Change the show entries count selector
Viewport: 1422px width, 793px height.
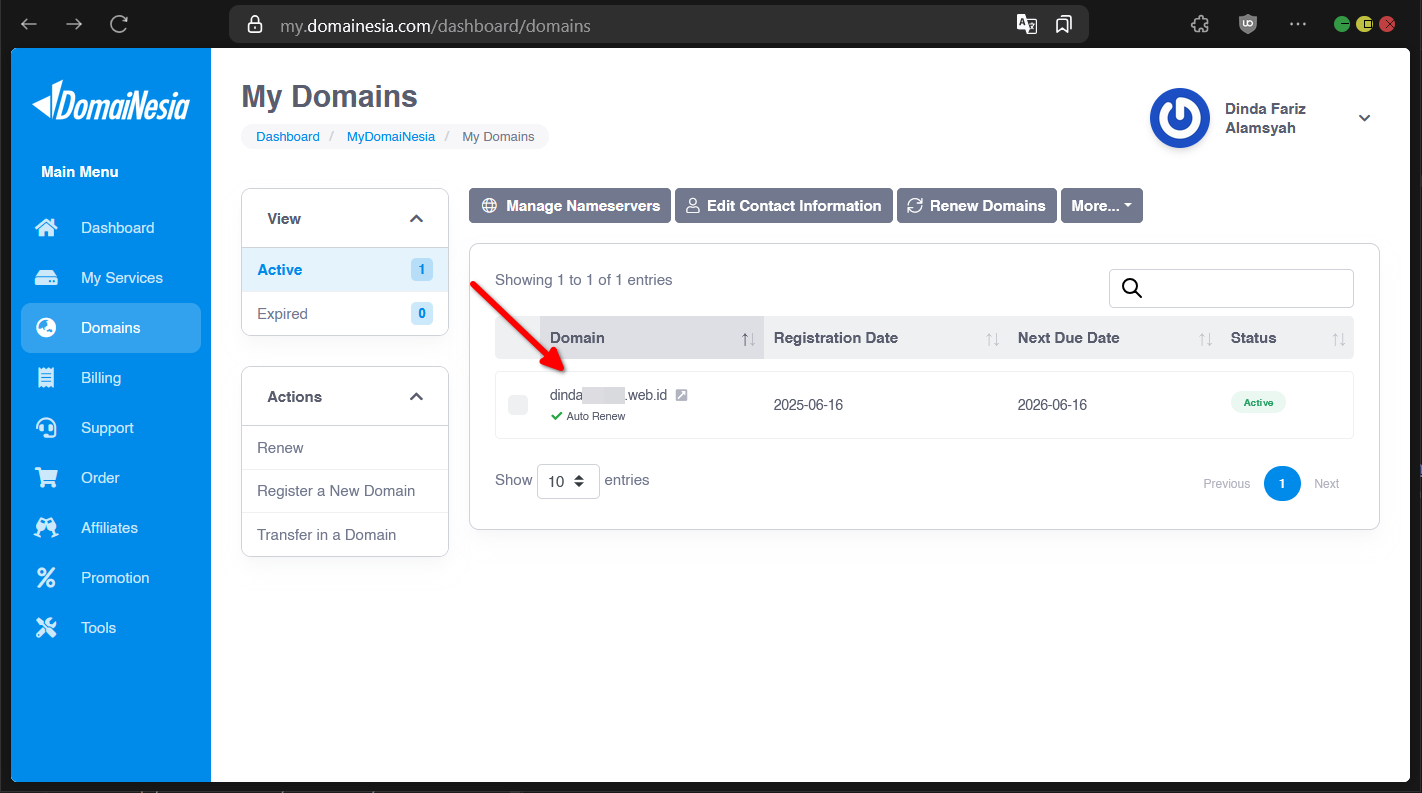coord(568,481)
